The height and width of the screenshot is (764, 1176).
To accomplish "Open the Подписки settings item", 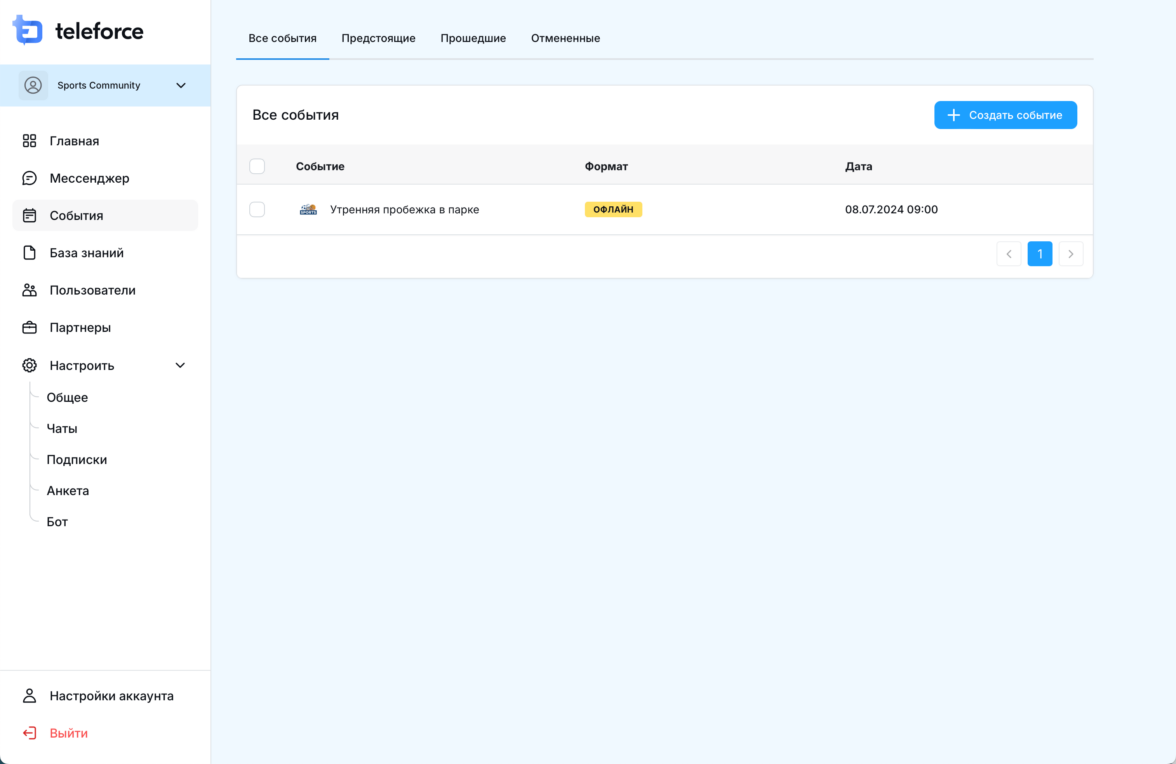I will (x=77, y=460).
